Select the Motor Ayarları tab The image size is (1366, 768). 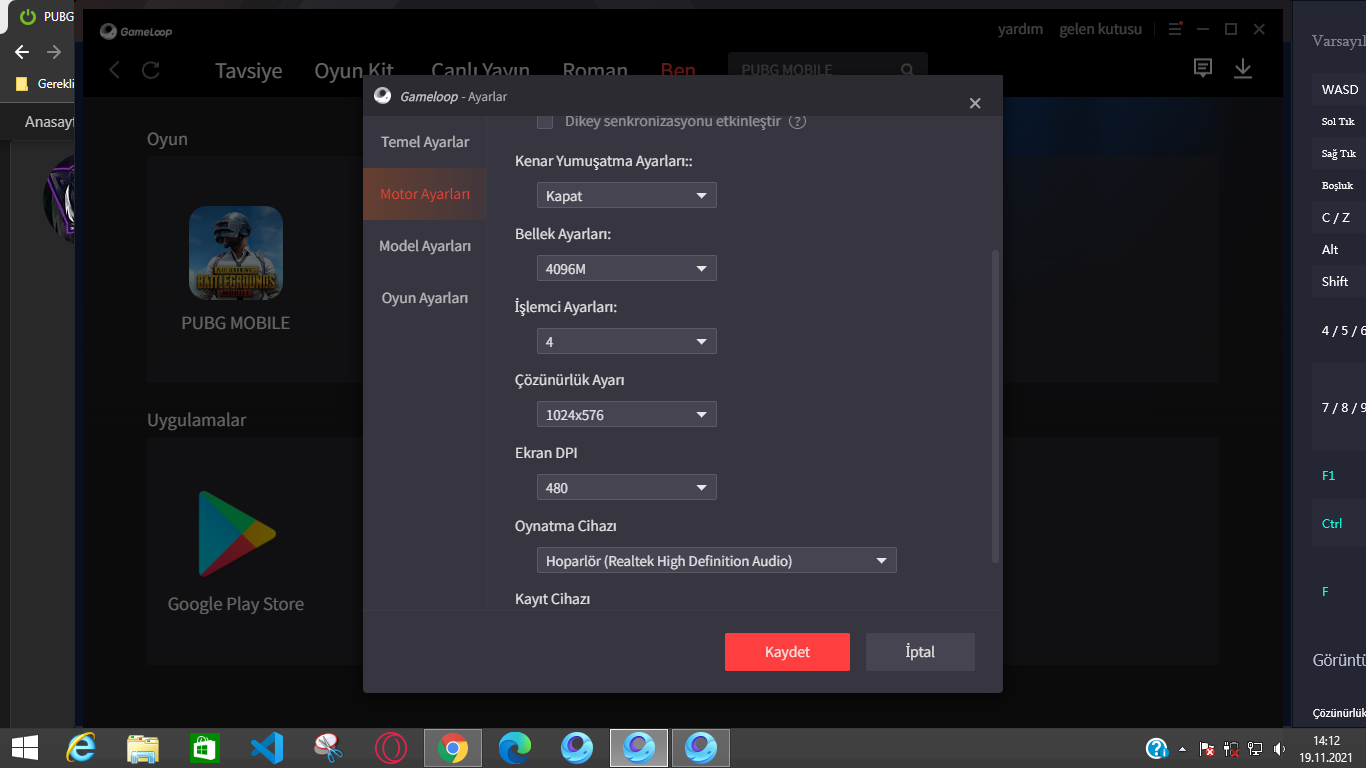click(425, 194)
